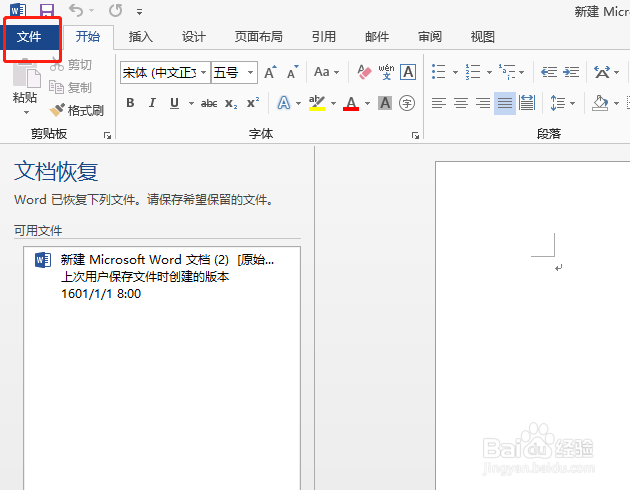Open the Aa change case menu
The image size is (630, 490).
coord(326,72)
